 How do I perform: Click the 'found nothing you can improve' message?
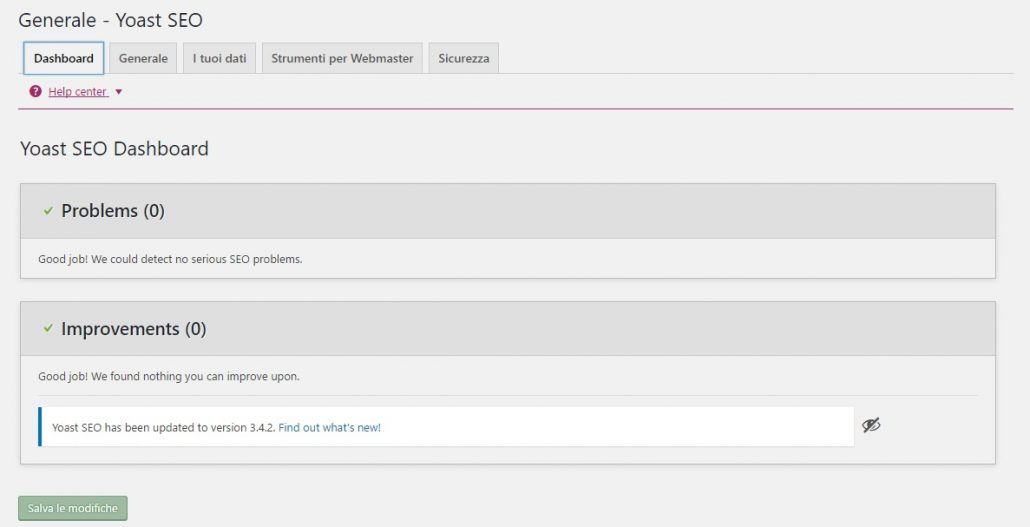(169, 377)
